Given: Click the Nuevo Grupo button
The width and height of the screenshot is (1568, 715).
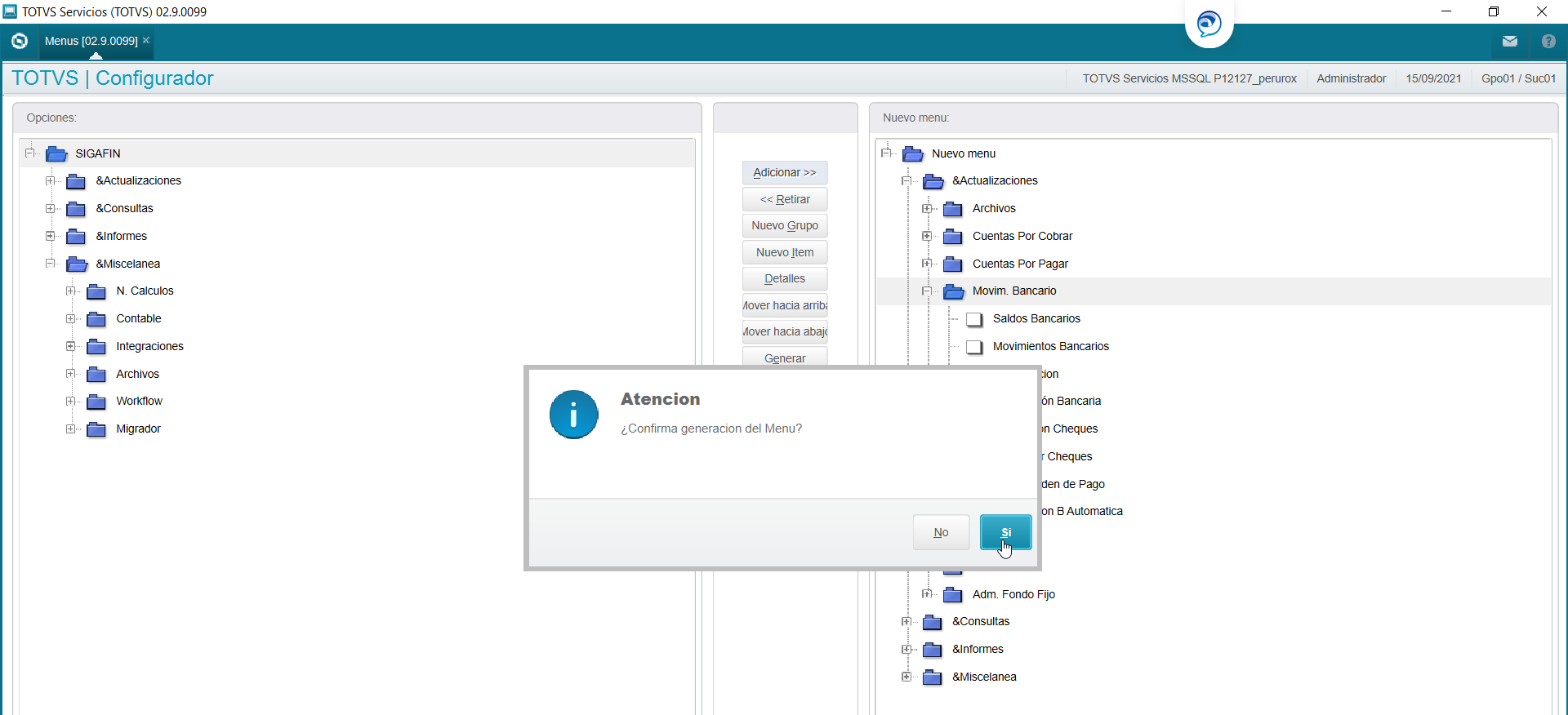Looking at the screenshot, I should (785, 225).
